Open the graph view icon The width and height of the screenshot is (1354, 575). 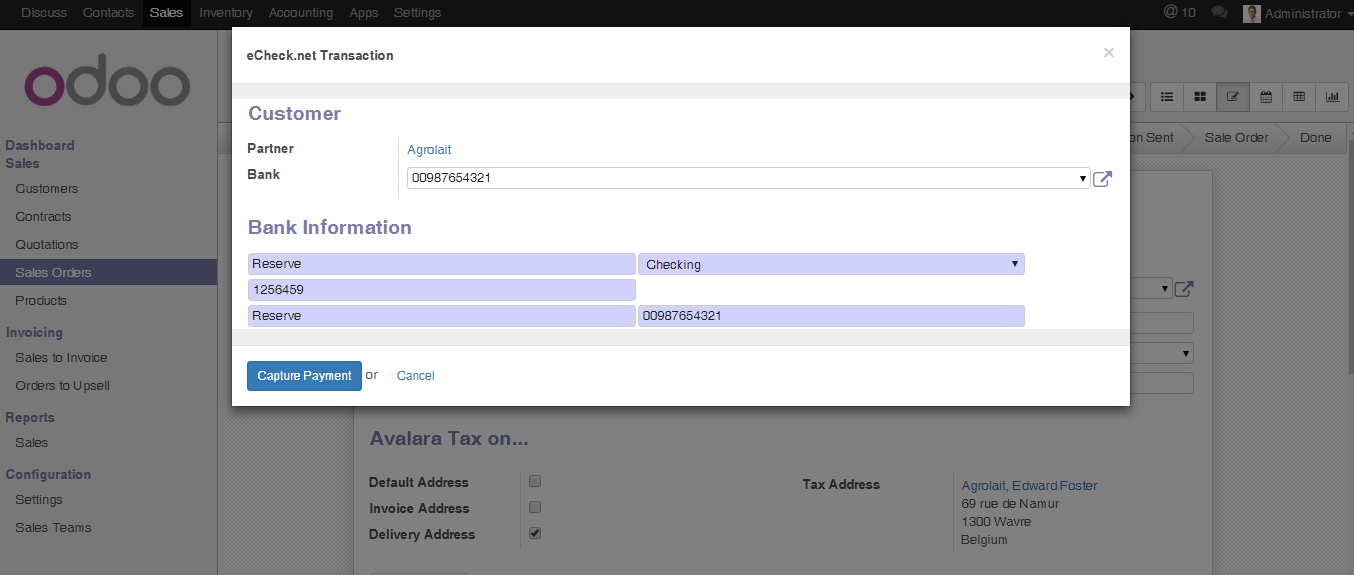click(1332, 97)
